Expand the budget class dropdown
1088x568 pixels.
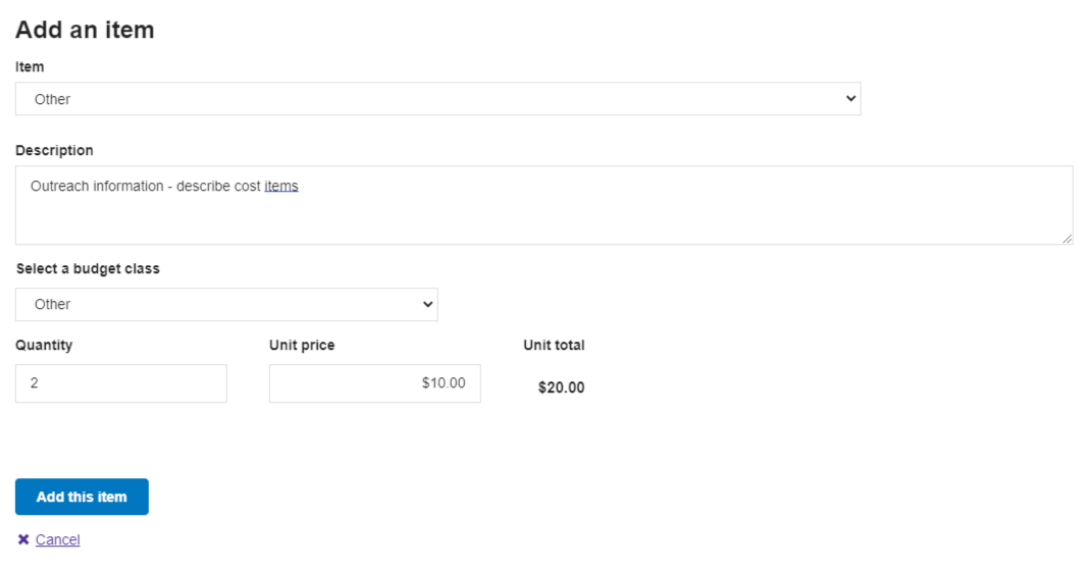226,304
